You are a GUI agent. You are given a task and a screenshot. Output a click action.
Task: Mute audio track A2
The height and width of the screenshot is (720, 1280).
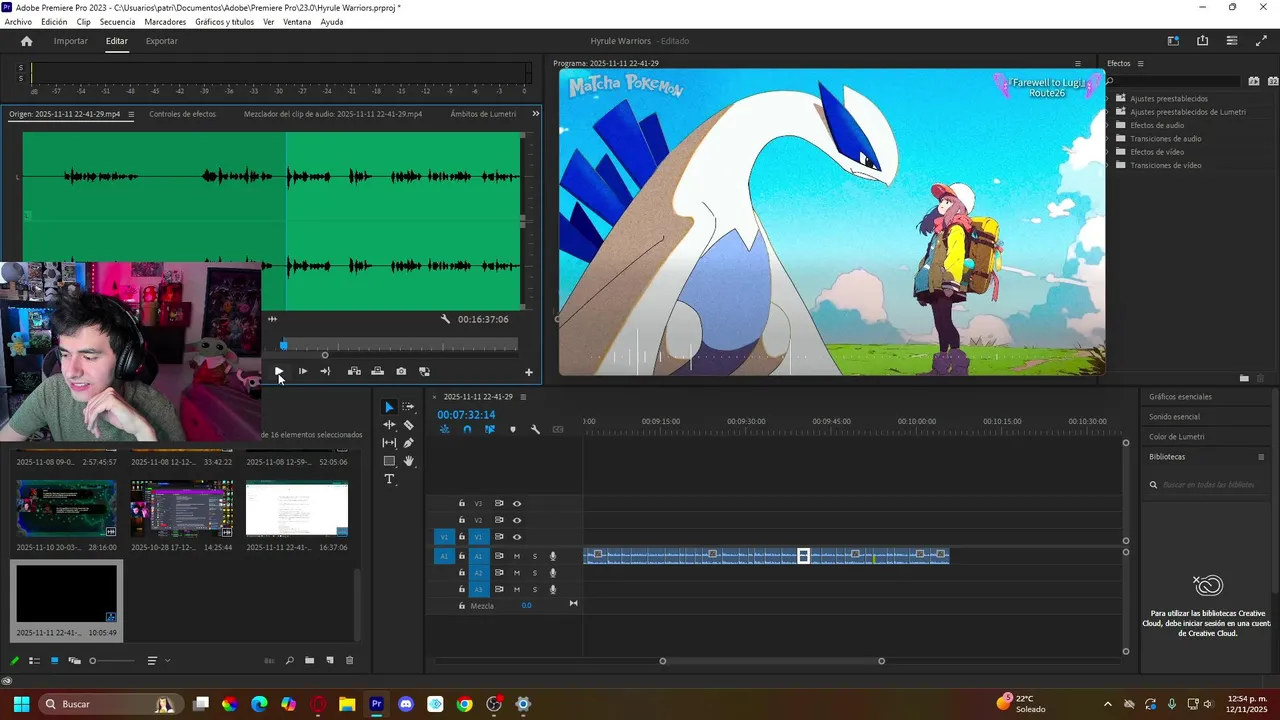517,573
